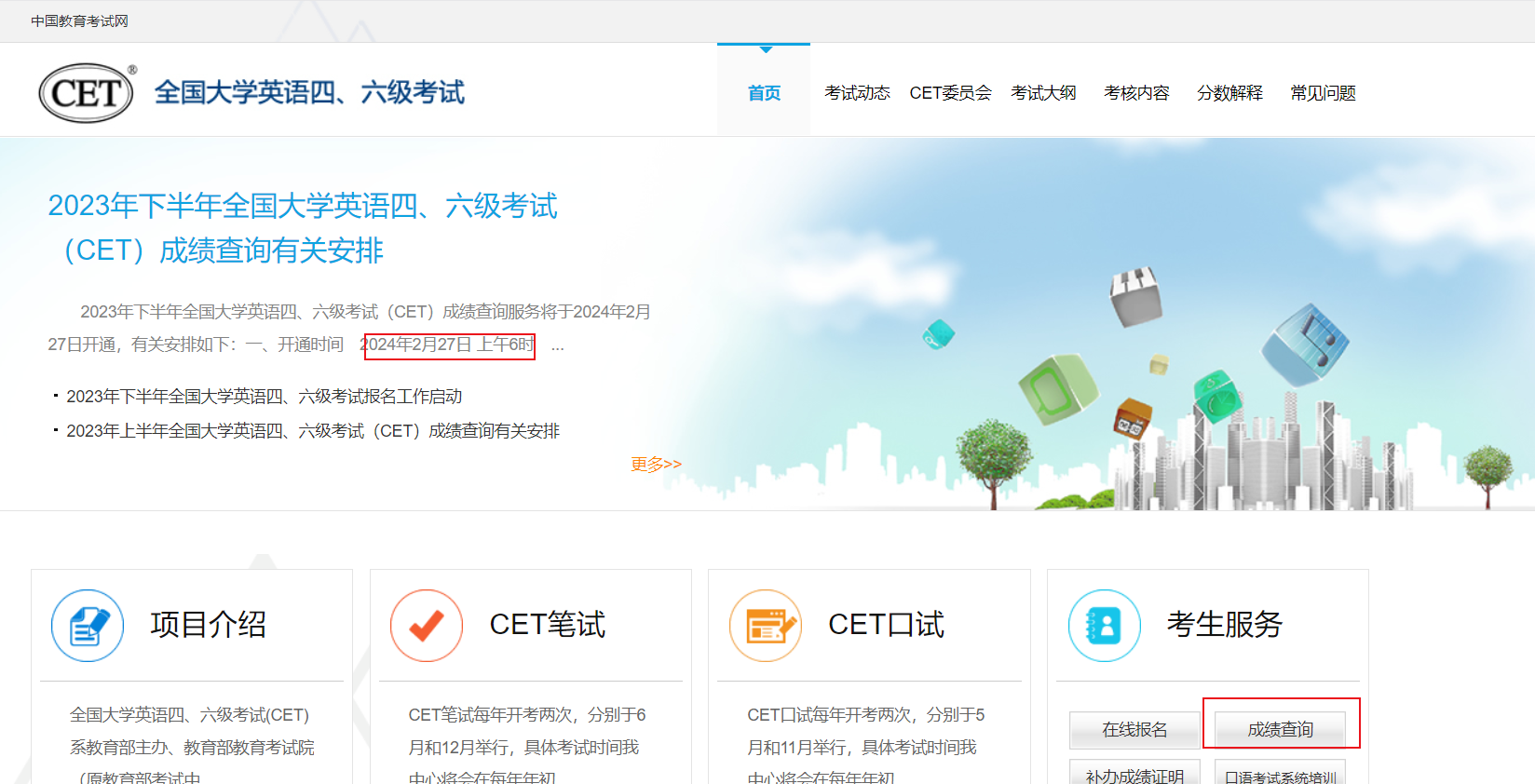Image resolution: width=1535 pixels, height=784 pixels.
Task: Open the 分数解释 navigation item
Action: [x=1229, y=93]
